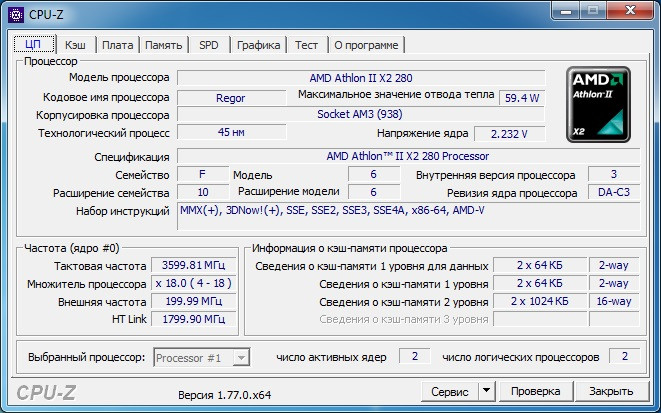Viewport: 661px width, 413px height.
Task: Click the HT Link value 1799.90 МГц
Action: coord(193,319)
